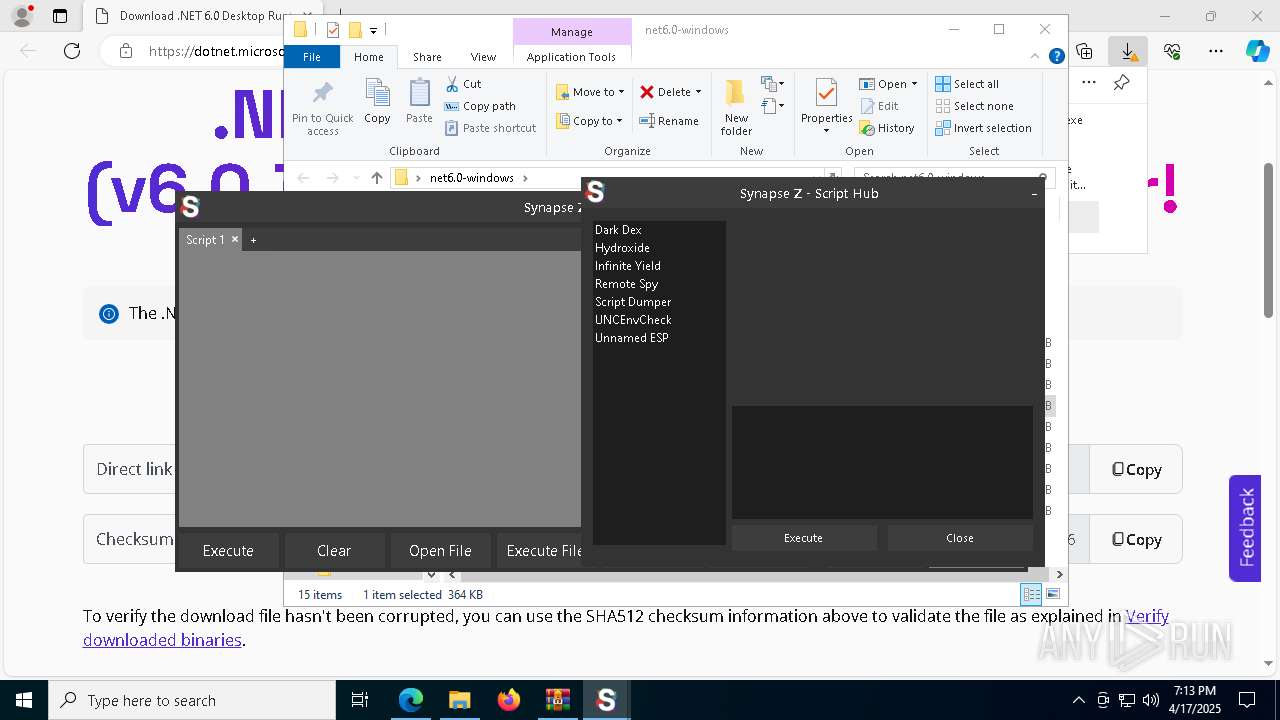
Task: Open the Move to dropdown
Action: (590, 92)
